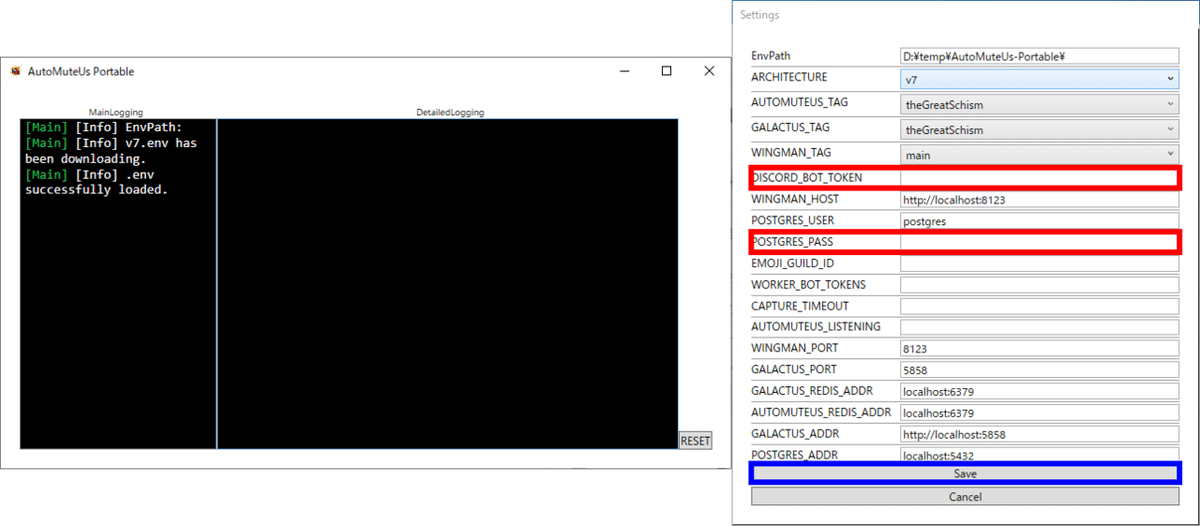The image size is (1200, 526).
Task: Click the GALACTUS_PORT field with 5858
Action: 1040,370
